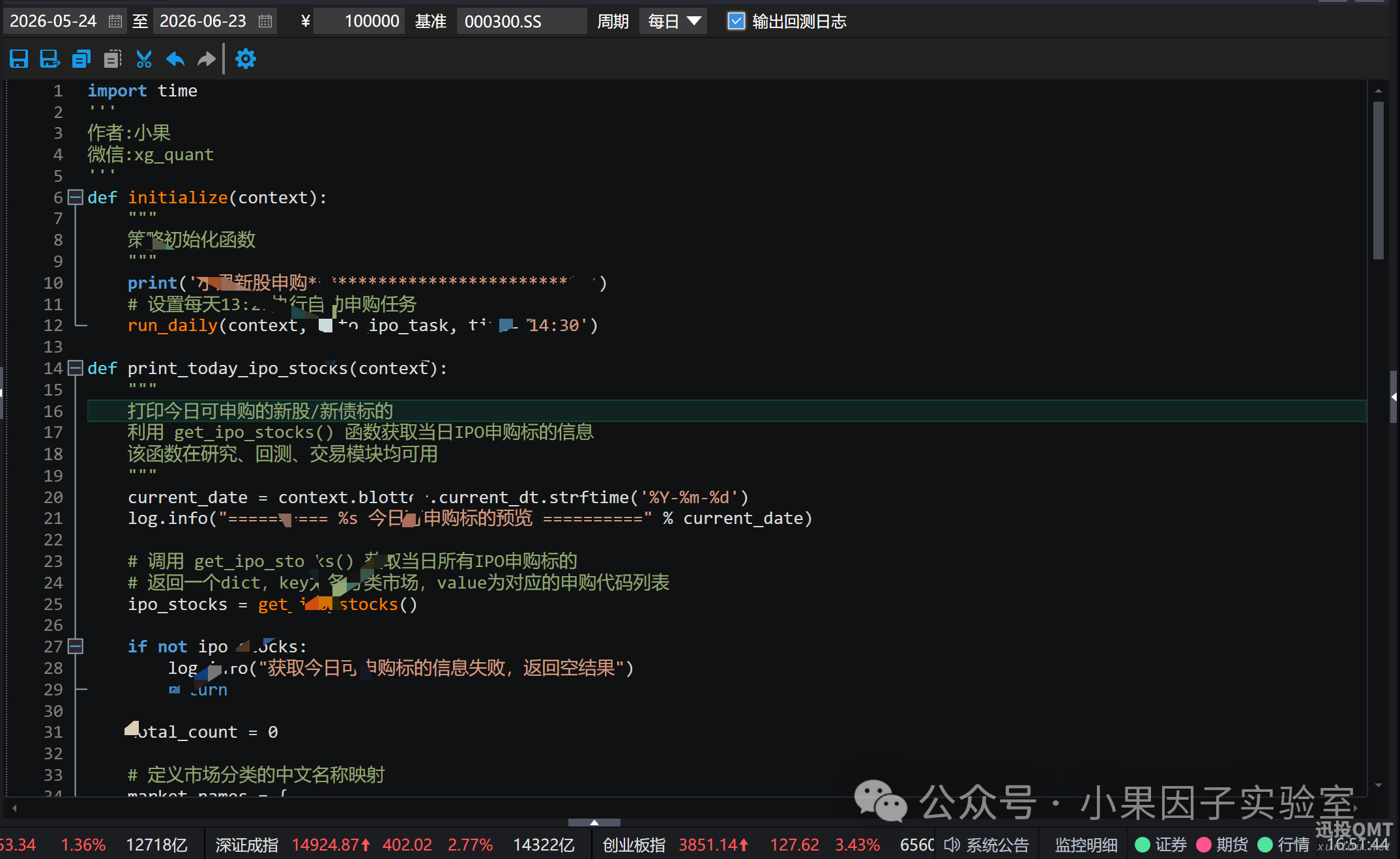Screen dimensions: 1400x859
Task: Click the 微信:xg_quant comment line
Action: [151, 154]
